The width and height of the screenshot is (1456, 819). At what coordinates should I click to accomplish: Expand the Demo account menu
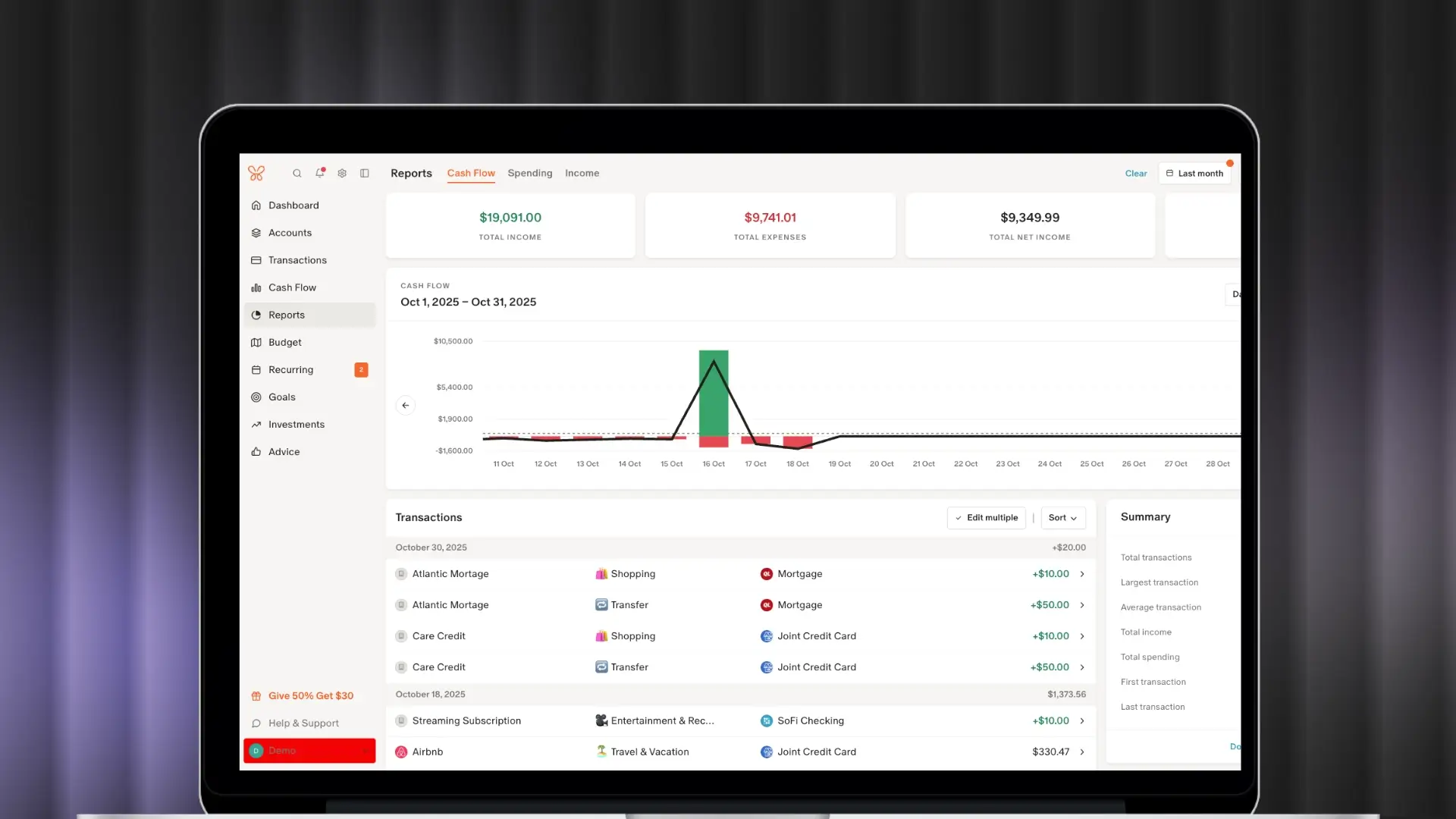tap(309, 751)
